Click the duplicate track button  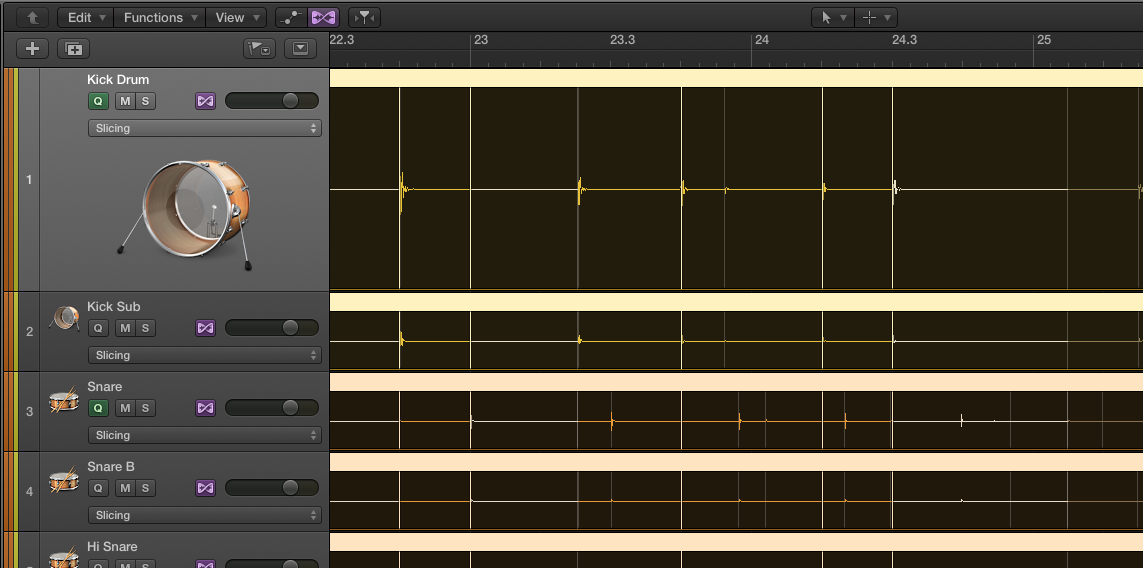click(x=74, y=49)
